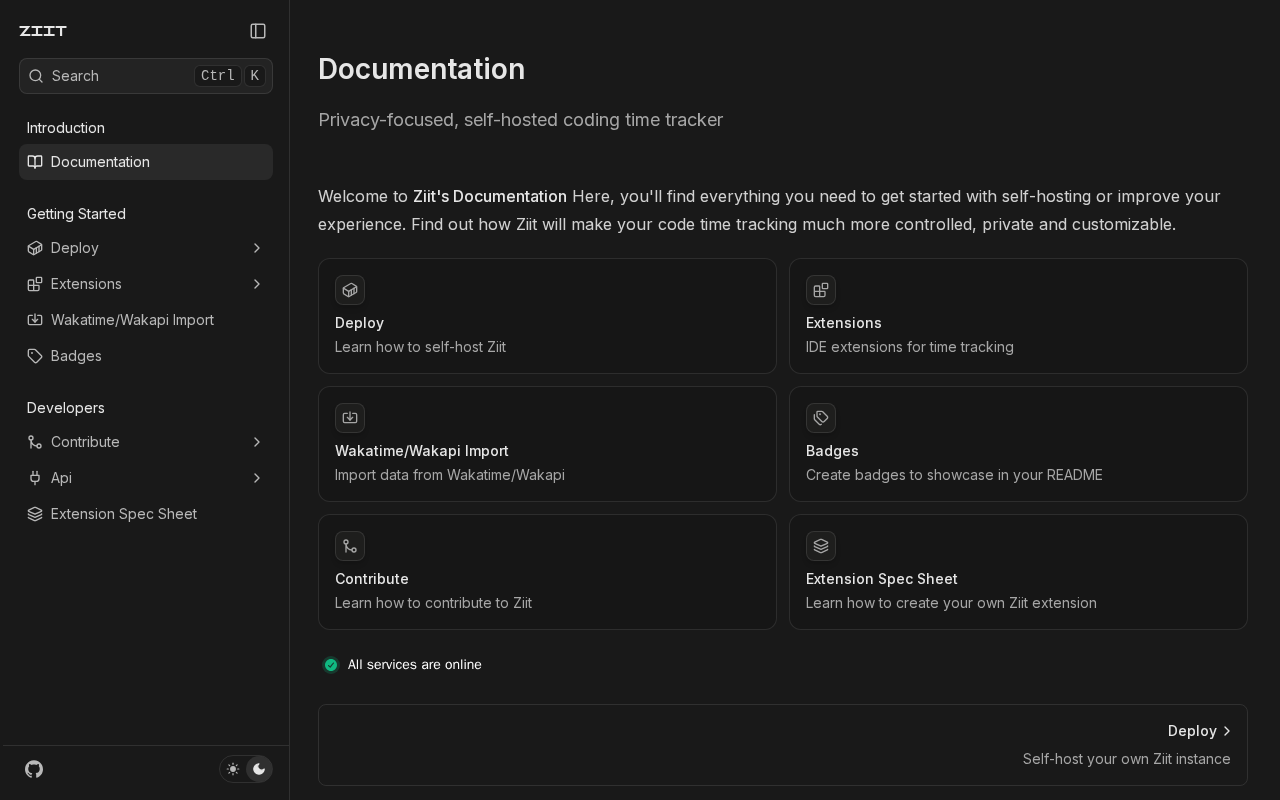This screenshot has width=1280, height=800.
Task: Open the GitHub repository icon
Action: 34,769
